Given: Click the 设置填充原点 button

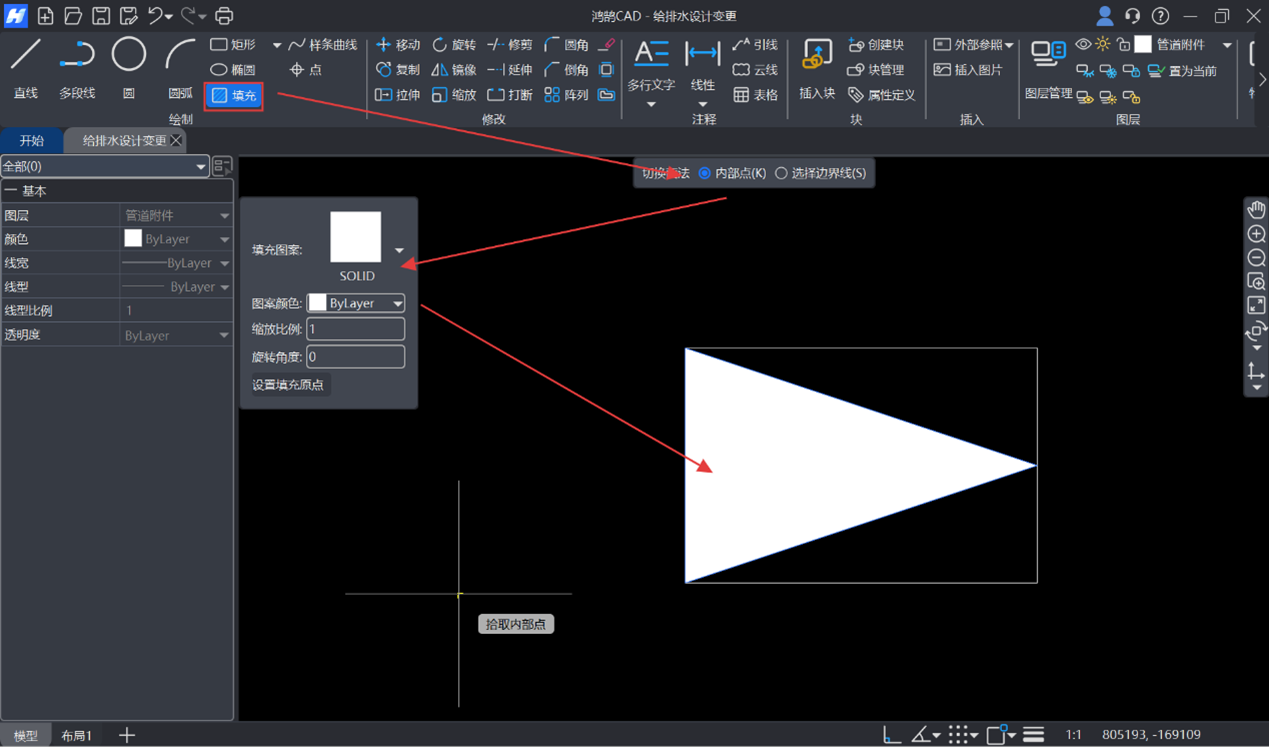Looking at the screenshot, I should pyautogui.click(x=288, y=385).
